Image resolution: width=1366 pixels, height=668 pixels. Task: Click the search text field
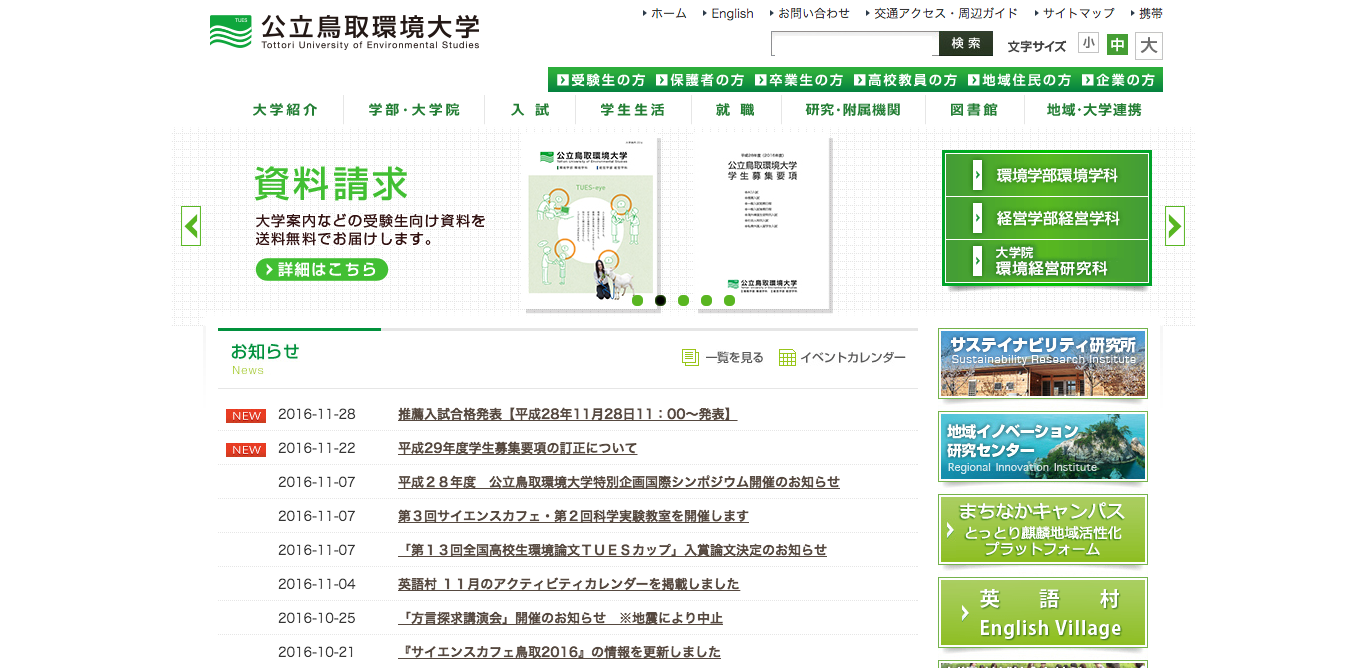tap(855, 44)
